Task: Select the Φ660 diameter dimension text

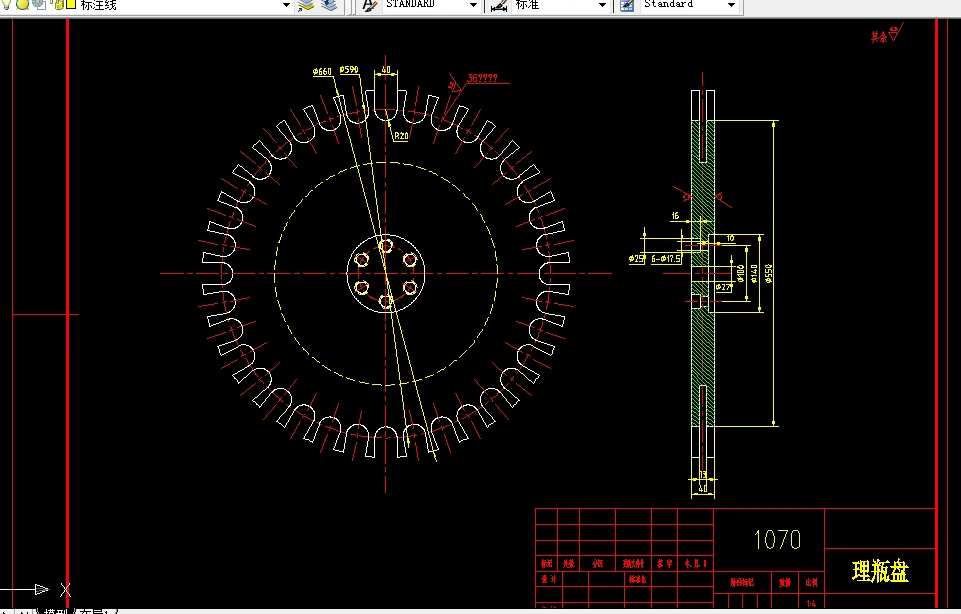Action: [x=322, y=72]
